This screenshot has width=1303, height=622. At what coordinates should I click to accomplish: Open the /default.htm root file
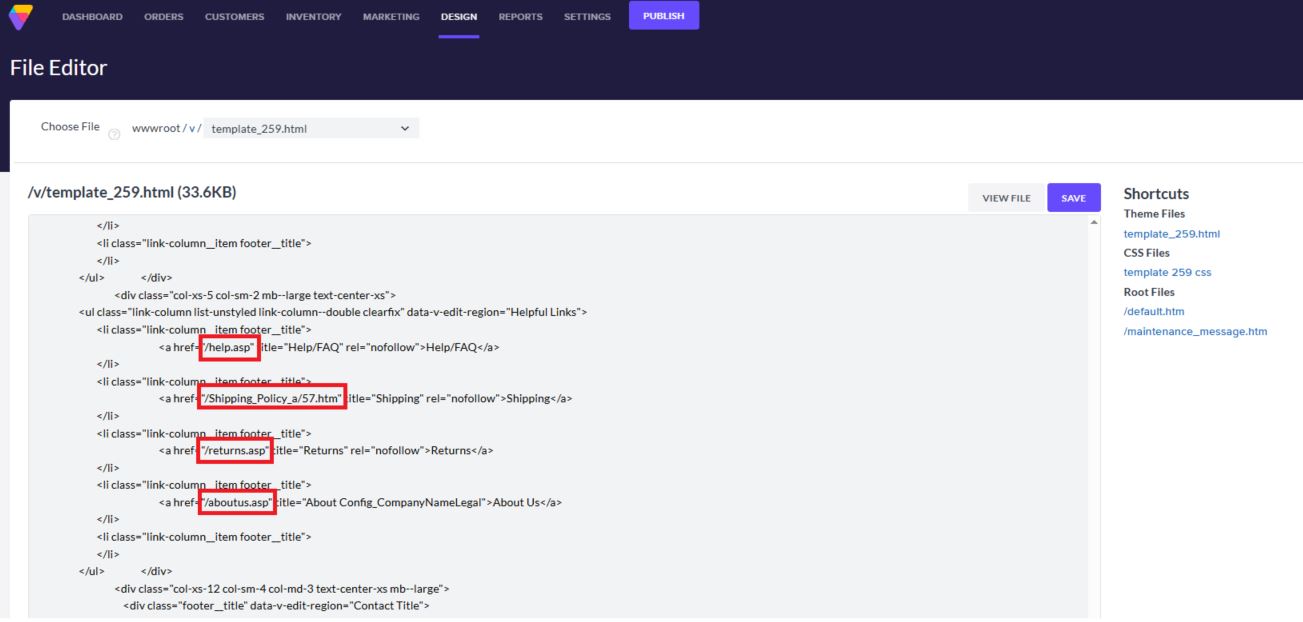1154,311
